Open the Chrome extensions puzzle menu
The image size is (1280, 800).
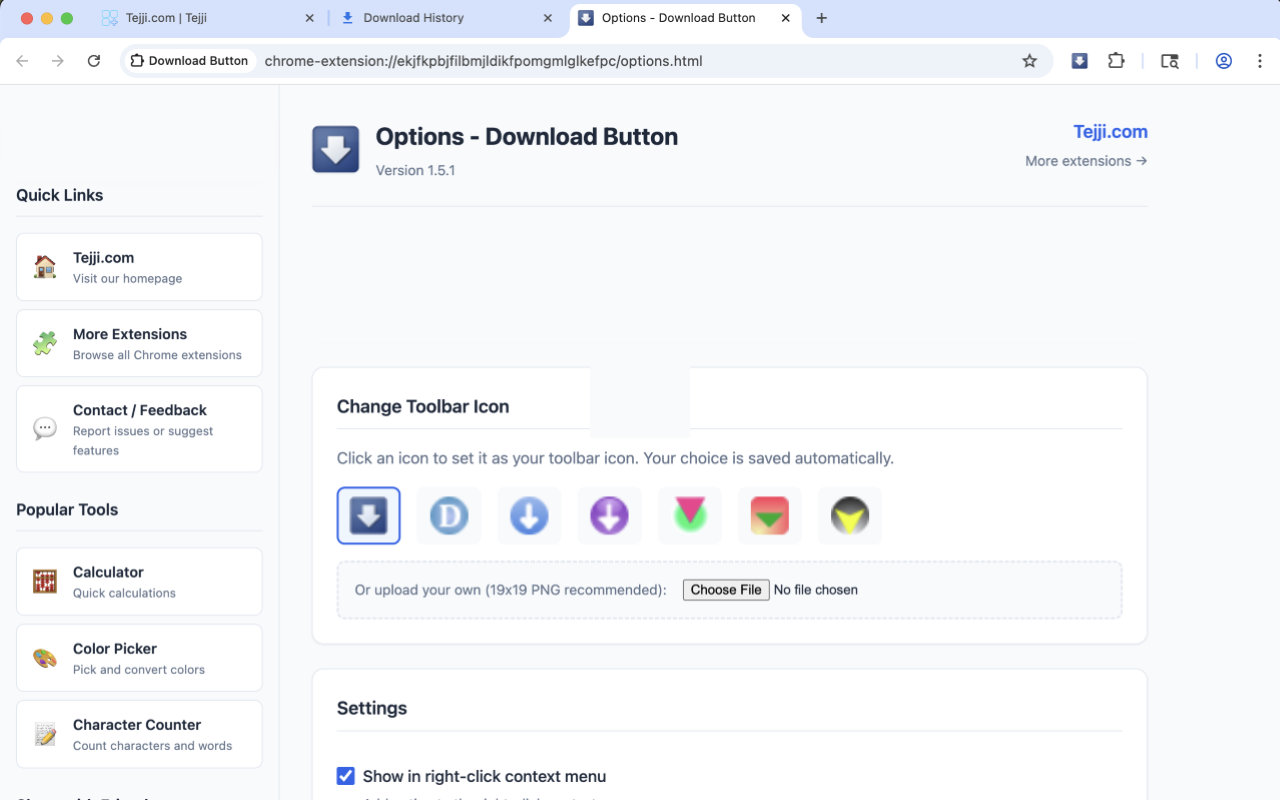pyautogui.click(x=1116, y=60)
